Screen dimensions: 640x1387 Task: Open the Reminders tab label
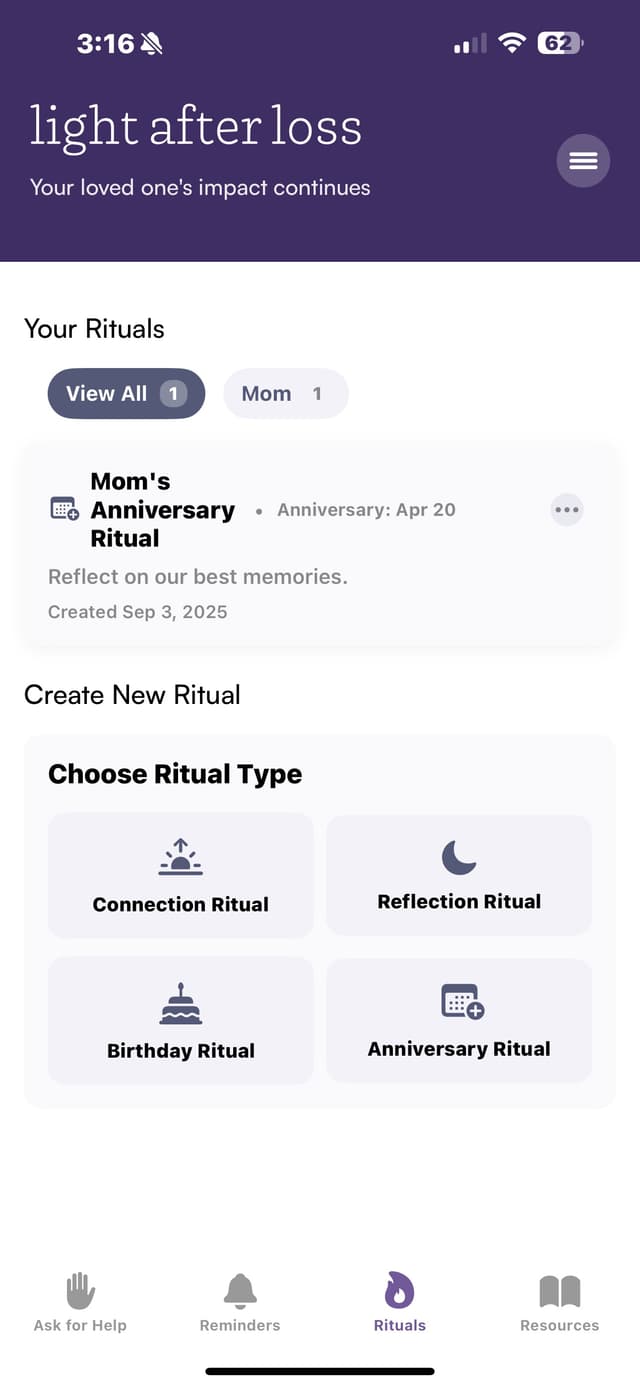point(240,1326)
